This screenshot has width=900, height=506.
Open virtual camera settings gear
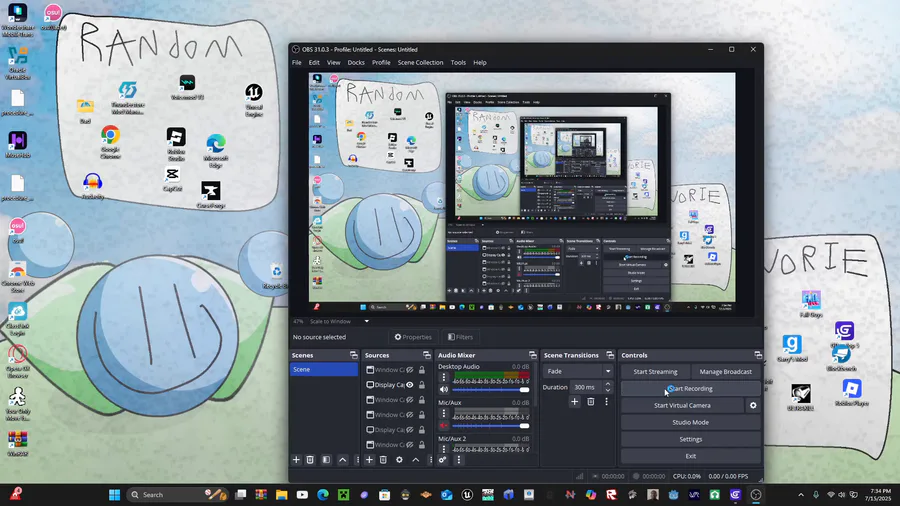[753, 406]
